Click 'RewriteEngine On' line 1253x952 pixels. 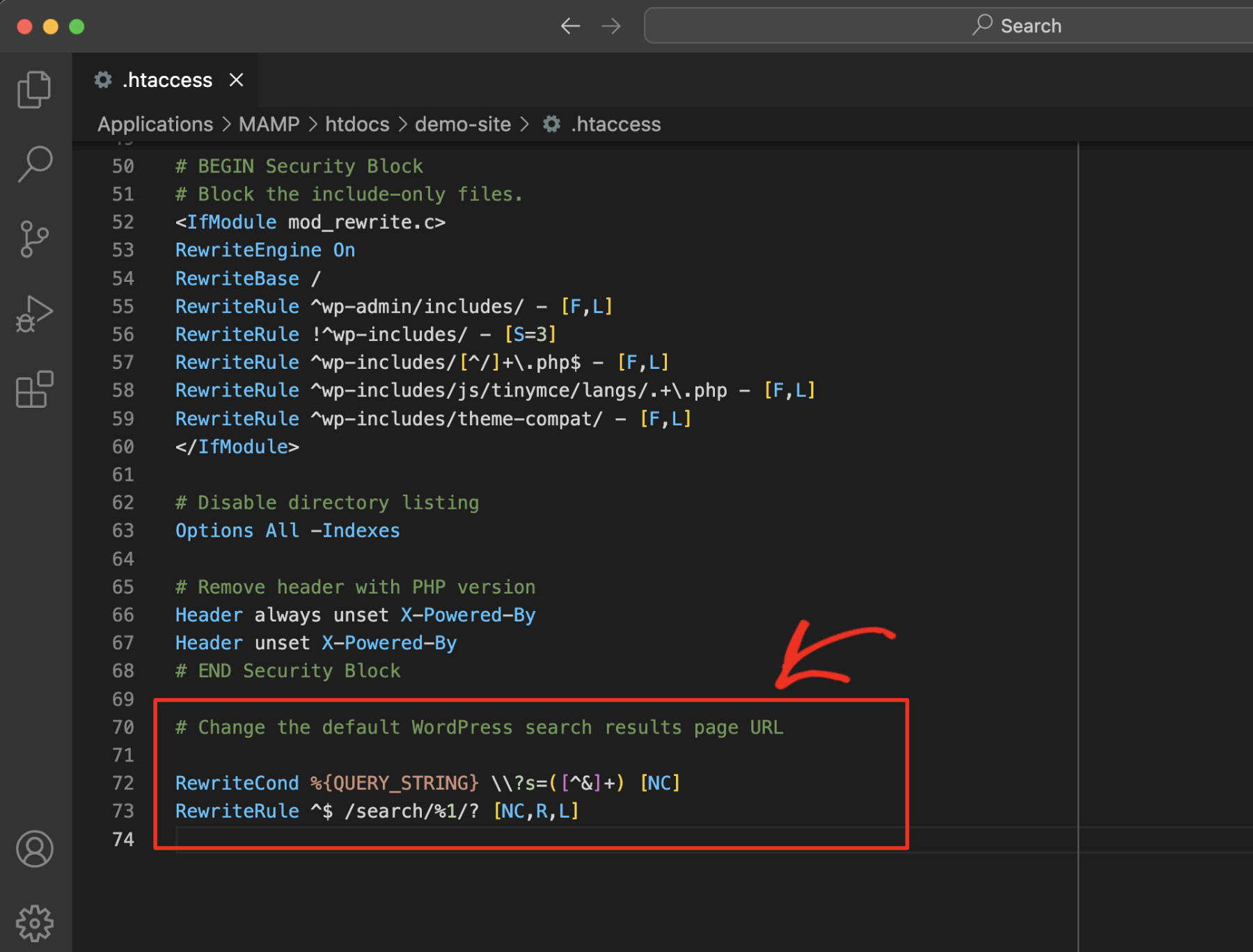click(x=265, y=251)
